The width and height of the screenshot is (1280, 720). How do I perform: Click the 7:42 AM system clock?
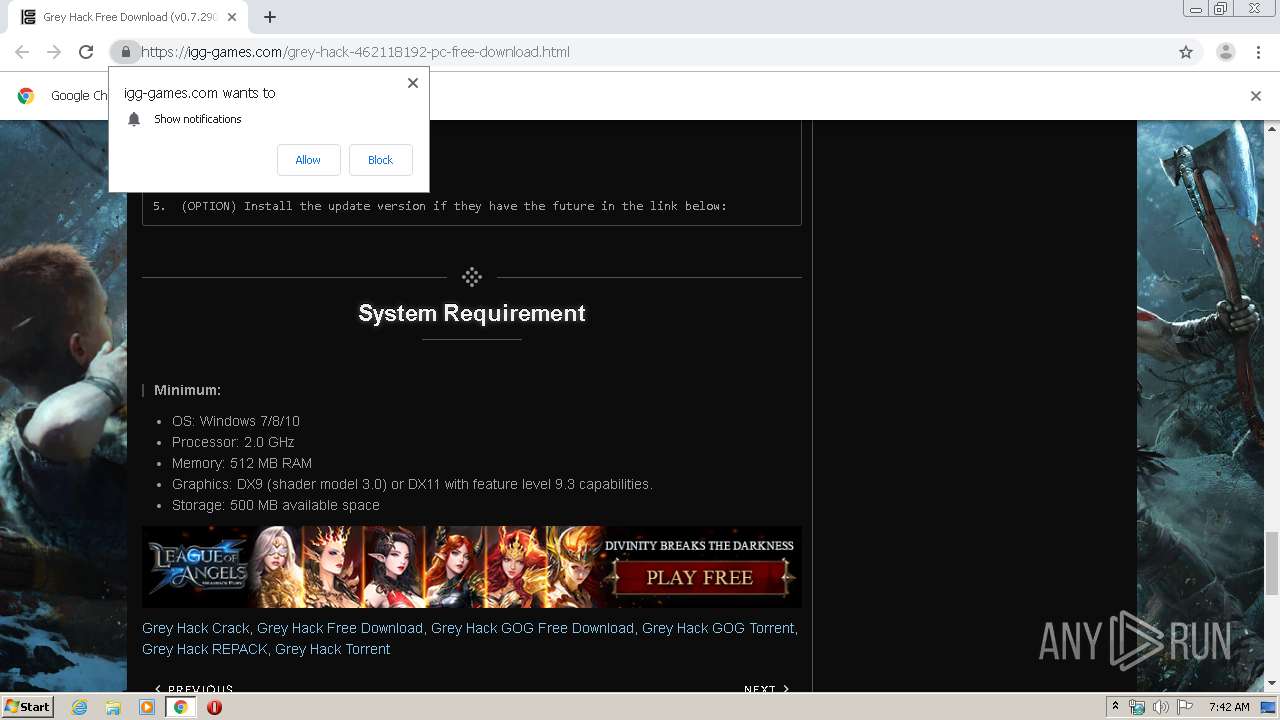(x=1229, y=707)
